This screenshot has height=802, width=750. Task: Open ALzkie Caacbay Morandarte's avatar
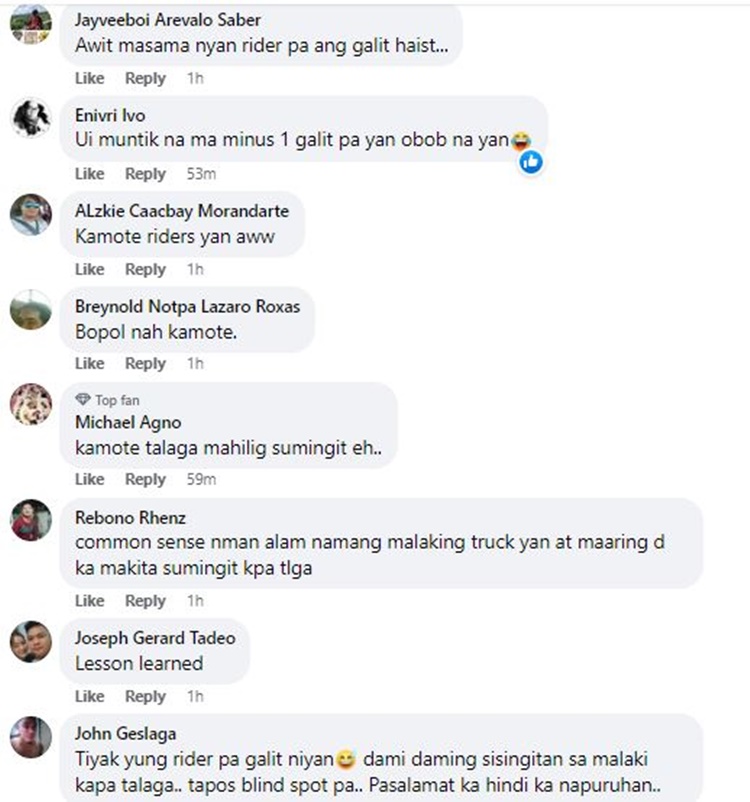click(x=30, y=214)
